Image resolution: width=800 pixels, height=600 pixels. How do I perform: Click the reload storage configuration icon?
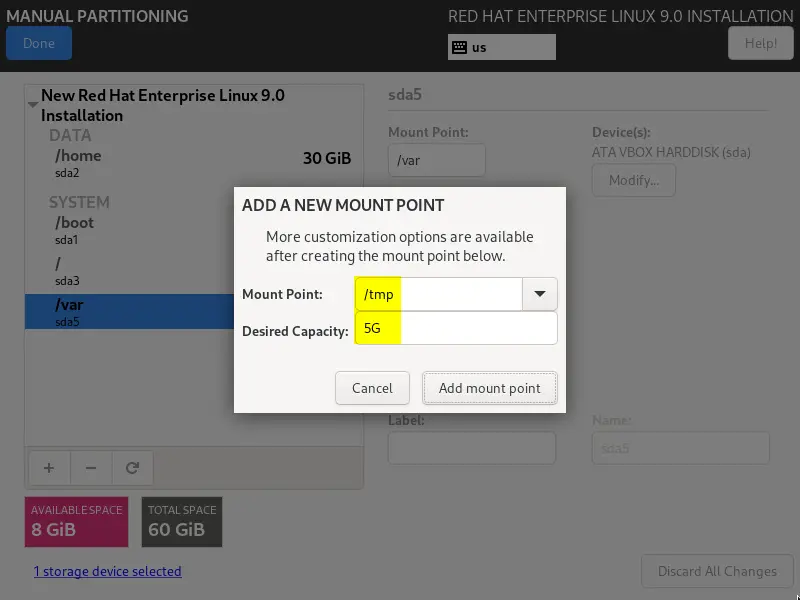pyautogui.click(x=133, y=468)
